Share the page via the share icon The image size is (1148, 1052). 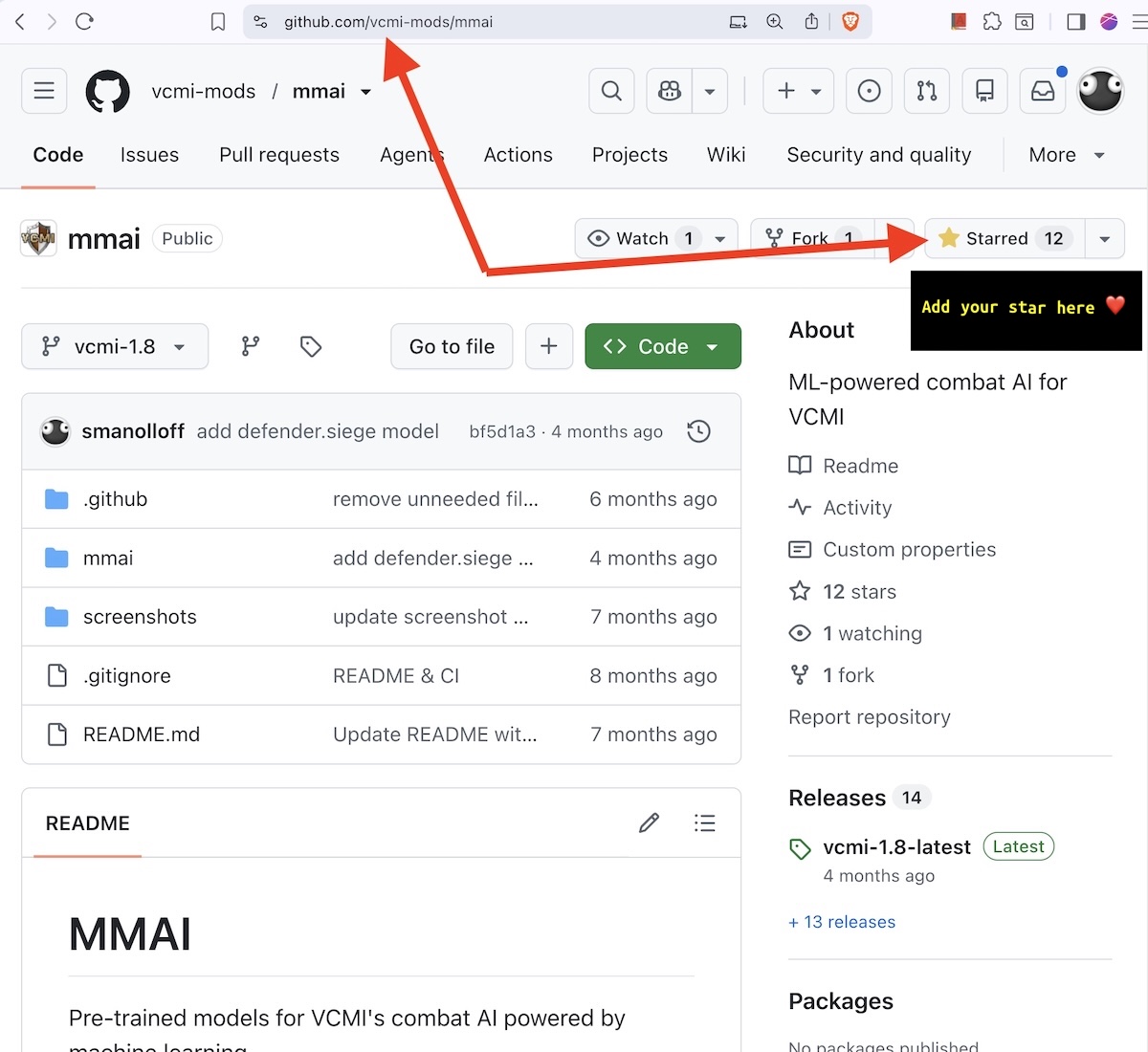(x=811, y=21)
